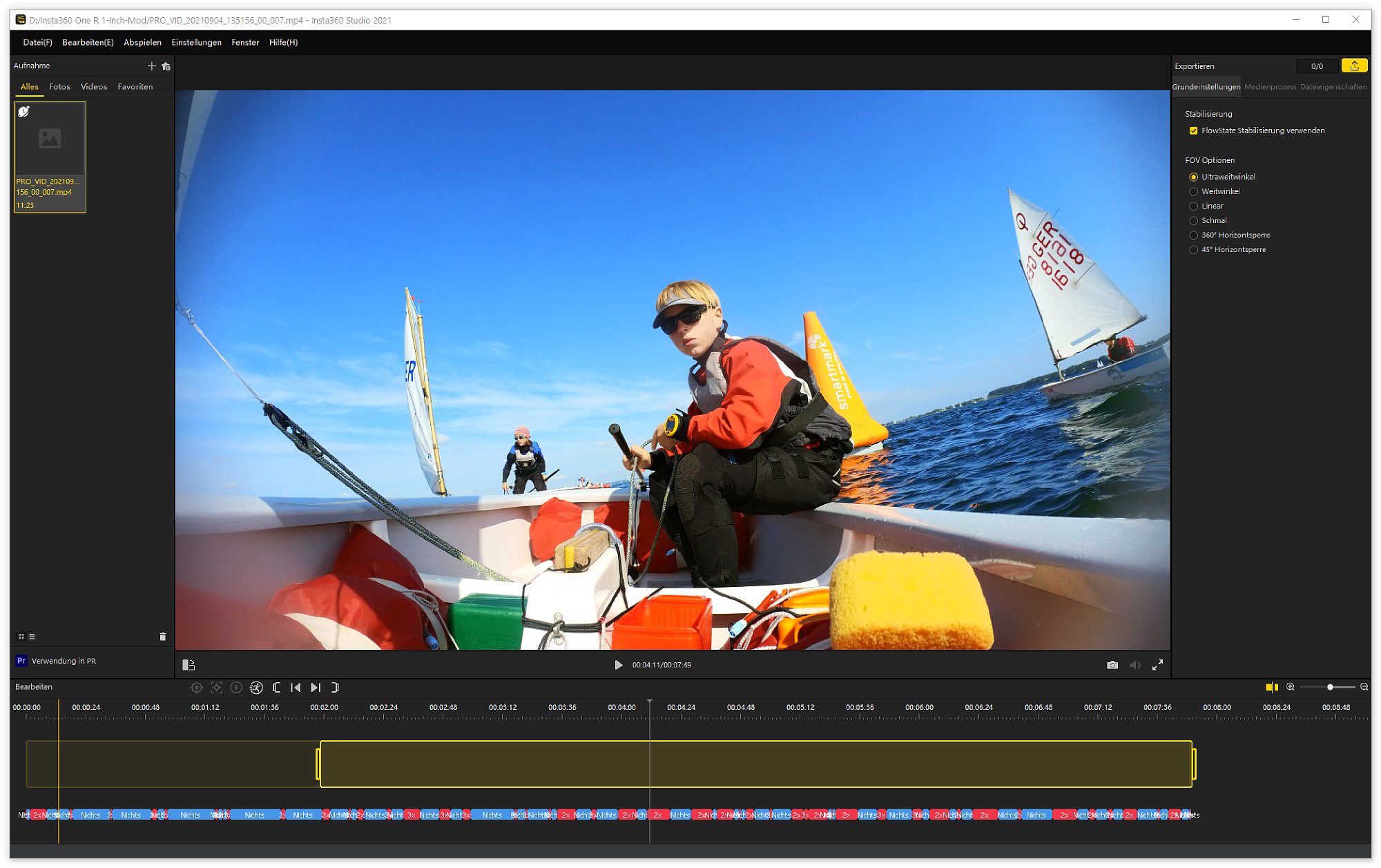Choose 360° Horizontsperre radio button
The image size is (1381, 868).
coord(1193,235)
